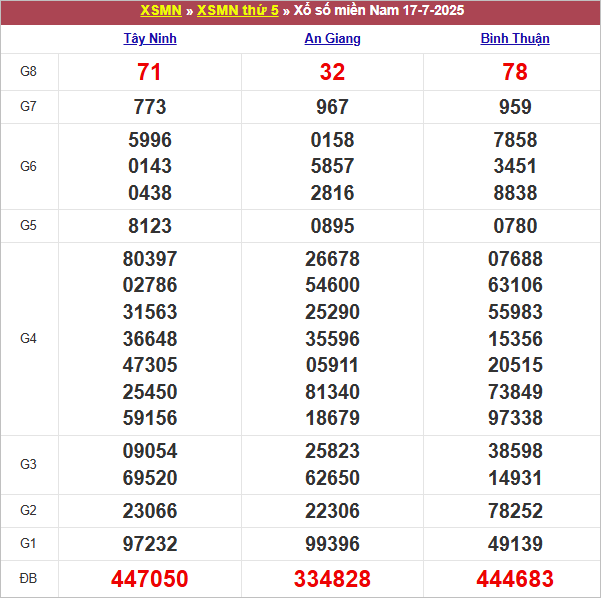Click G6 number 3451

[x=515, y=166]
